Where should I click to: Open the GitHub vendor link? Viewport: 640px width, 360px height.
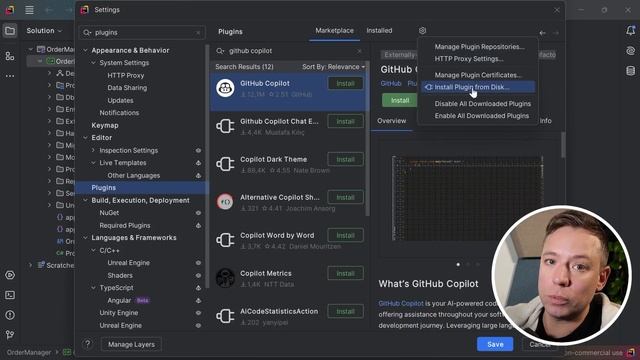pos(391,83)
